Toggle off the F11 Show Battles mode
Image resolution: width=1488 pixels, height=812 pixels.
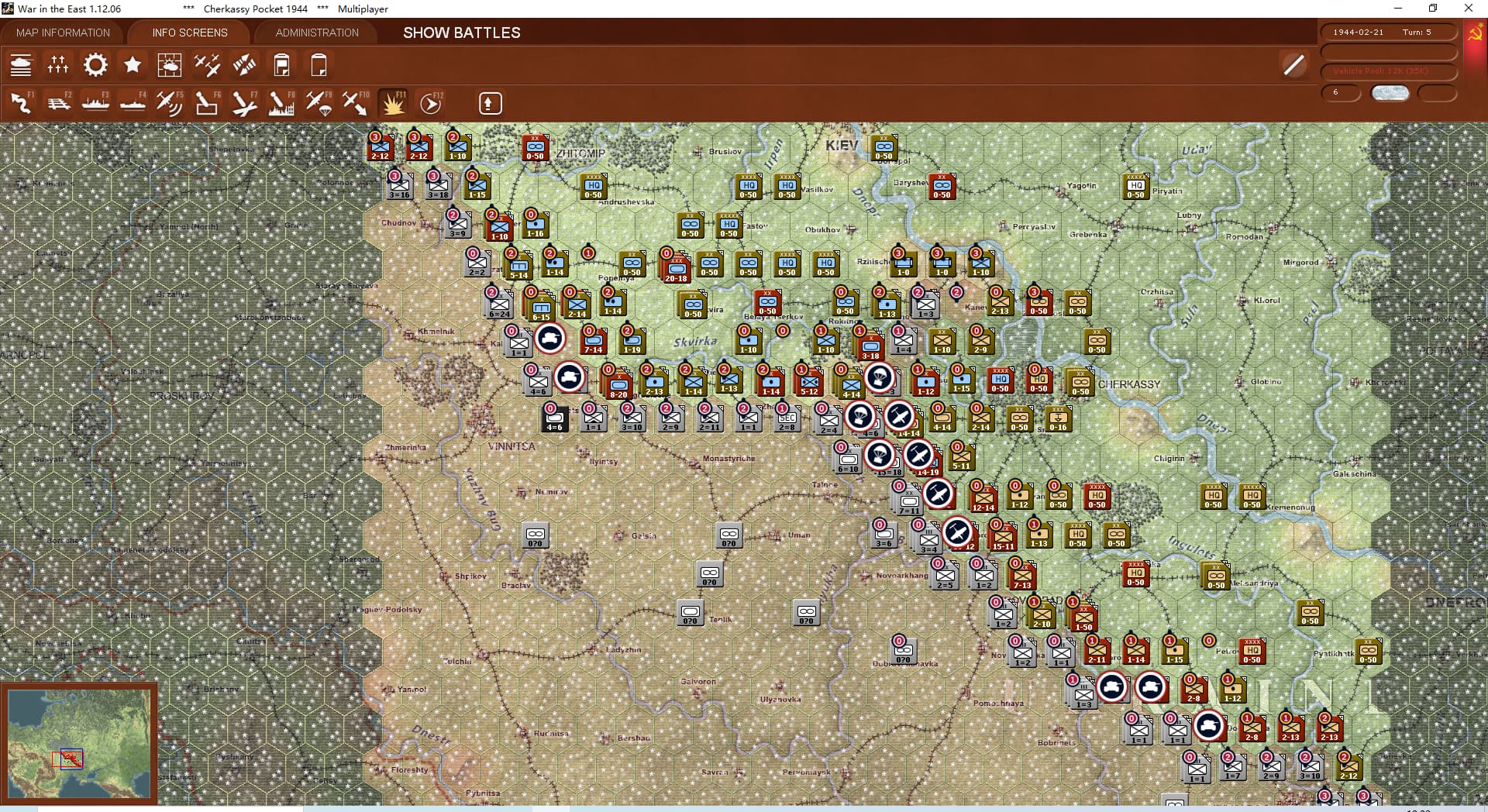point(393,103)
